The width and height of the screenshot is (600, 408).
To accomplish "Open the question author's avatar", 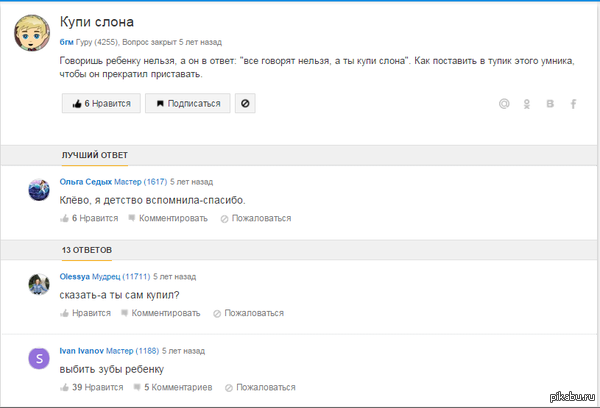I will coord(32,33).
